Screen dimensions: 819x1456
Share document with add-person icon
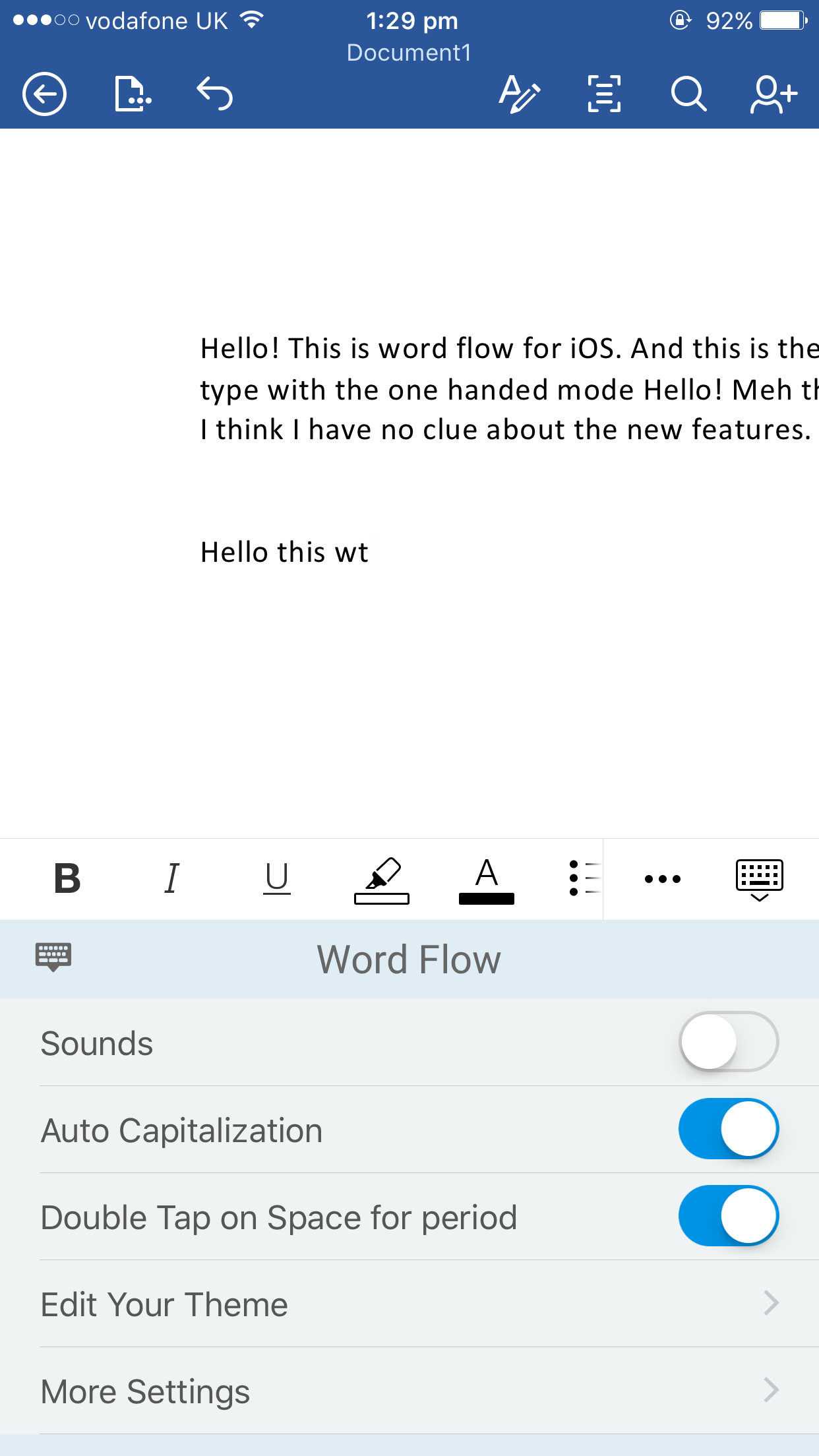(x=773, y=94)
